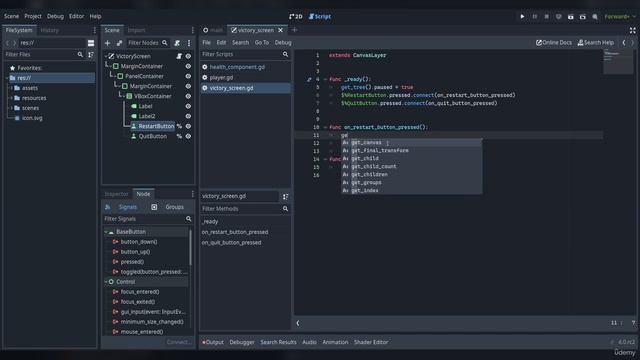
Task: Toggle visibility of Label2 node
Action: pos(188,116)
